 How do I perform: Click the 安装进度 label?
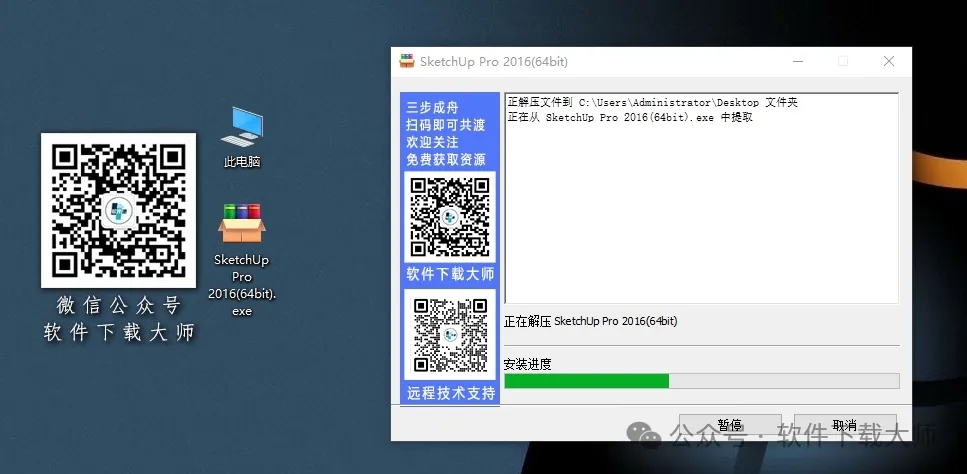click(528, 364)
